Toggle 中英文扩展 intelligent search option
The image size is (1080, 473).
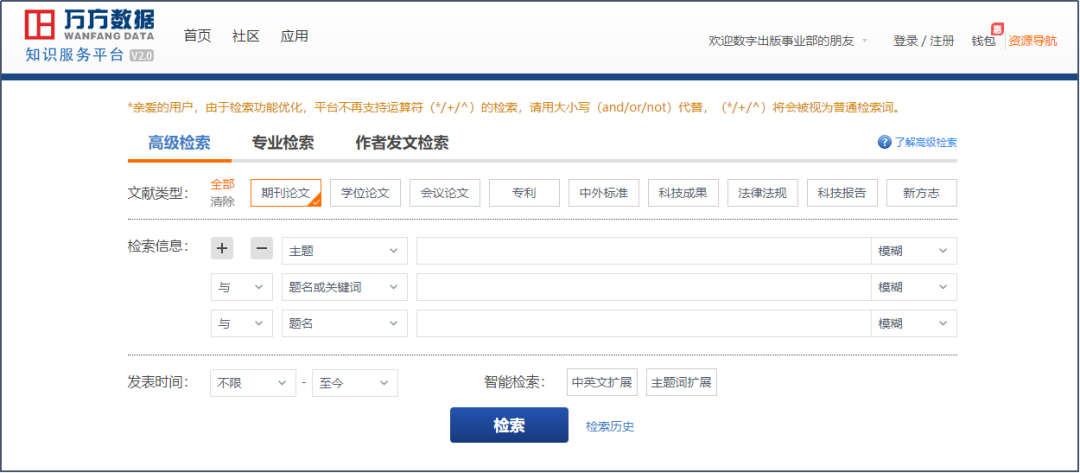tap(603, 382)
